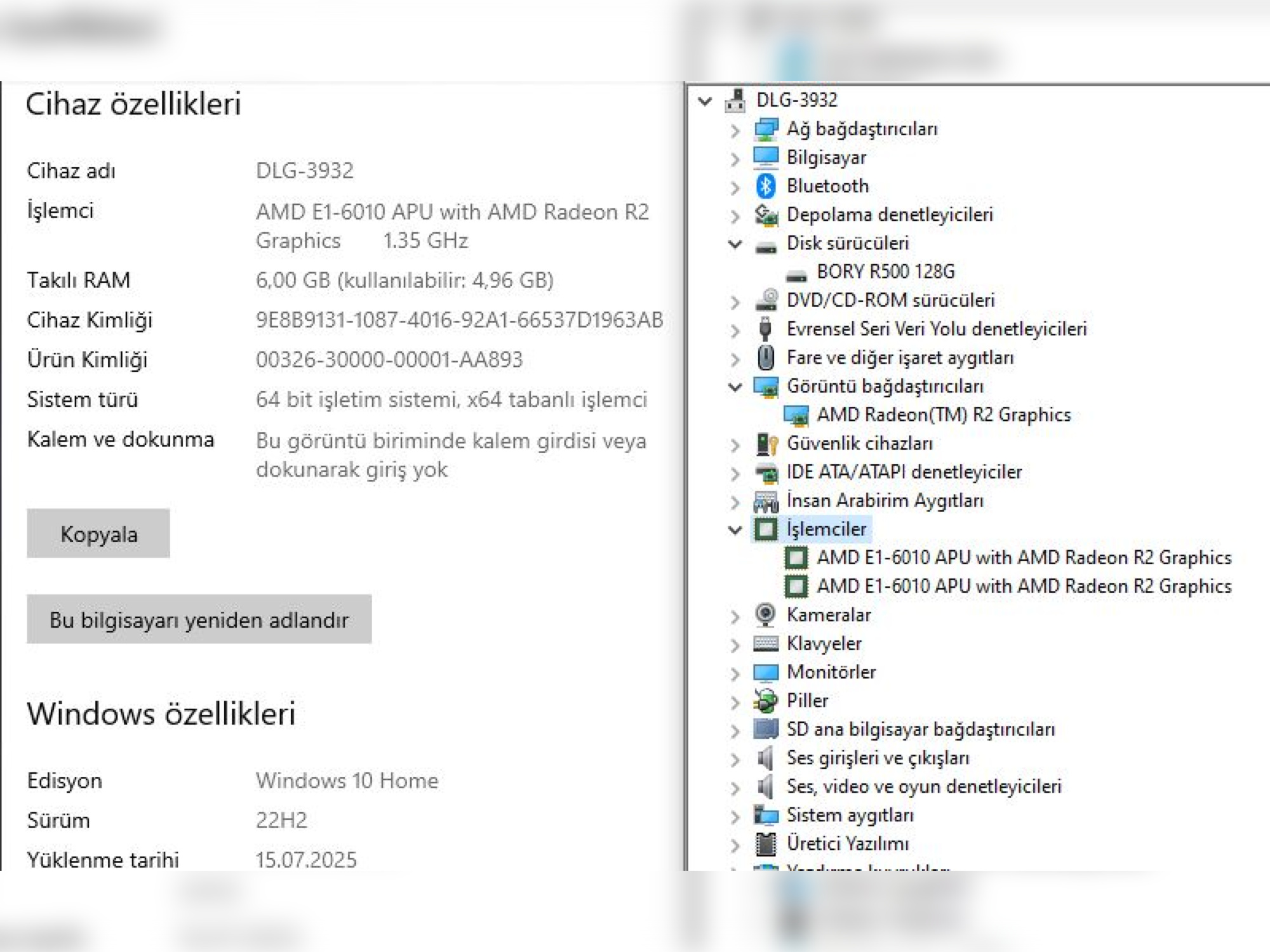Click the Windows özellikleri heading

click(x=161, y=713)
